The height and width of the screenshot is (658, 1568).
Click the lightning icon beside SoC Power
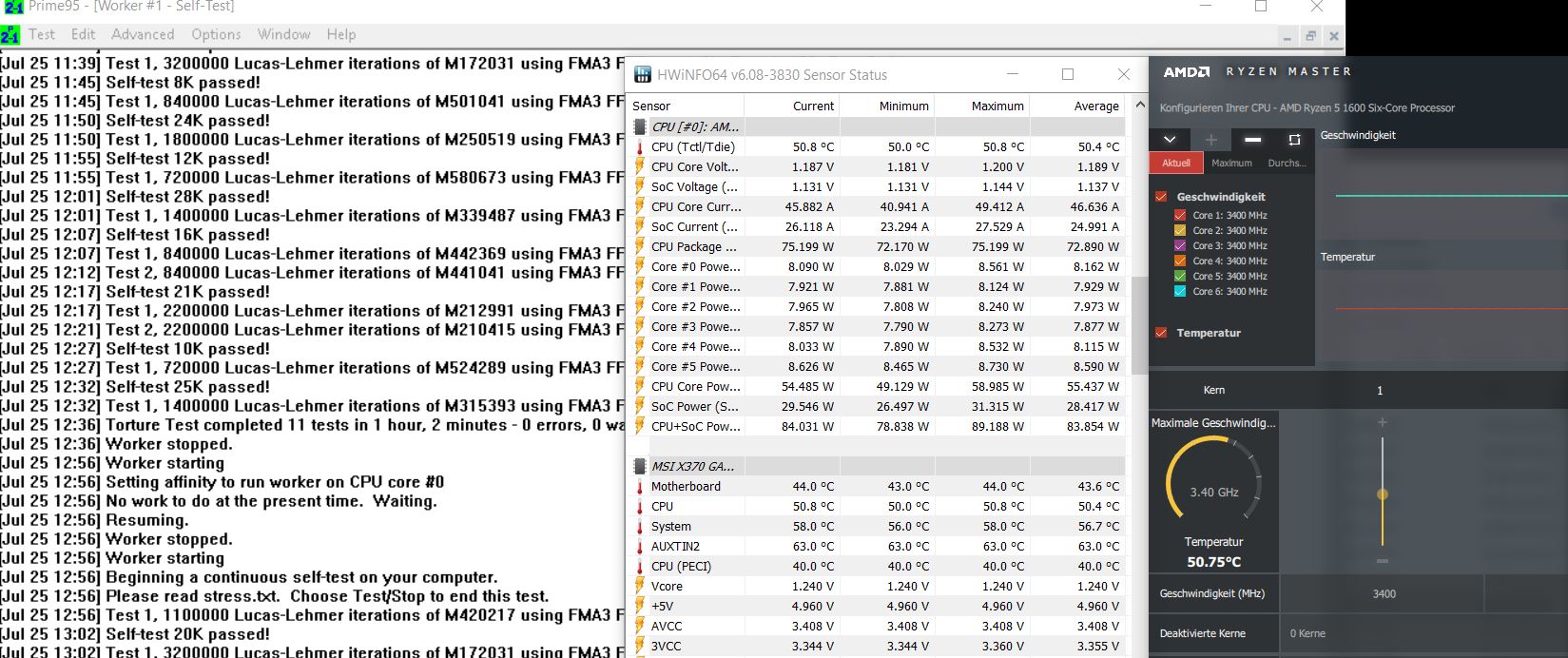pyautogui.click(x=640, y=406)
